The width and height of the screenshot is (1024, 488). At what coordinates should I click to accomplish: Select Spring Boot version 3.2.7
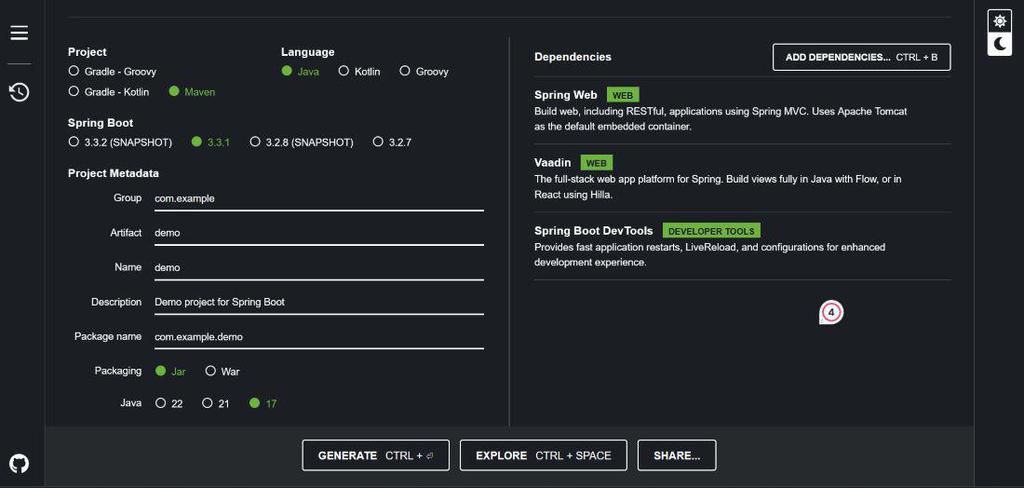point(392,142)
